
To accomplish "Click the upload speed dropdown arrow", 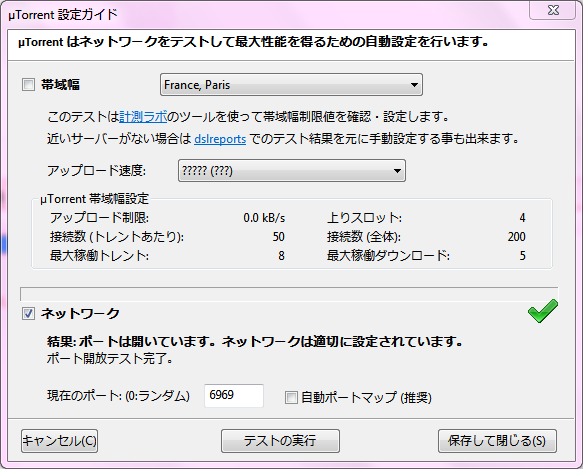I will [x=397, y=171].
